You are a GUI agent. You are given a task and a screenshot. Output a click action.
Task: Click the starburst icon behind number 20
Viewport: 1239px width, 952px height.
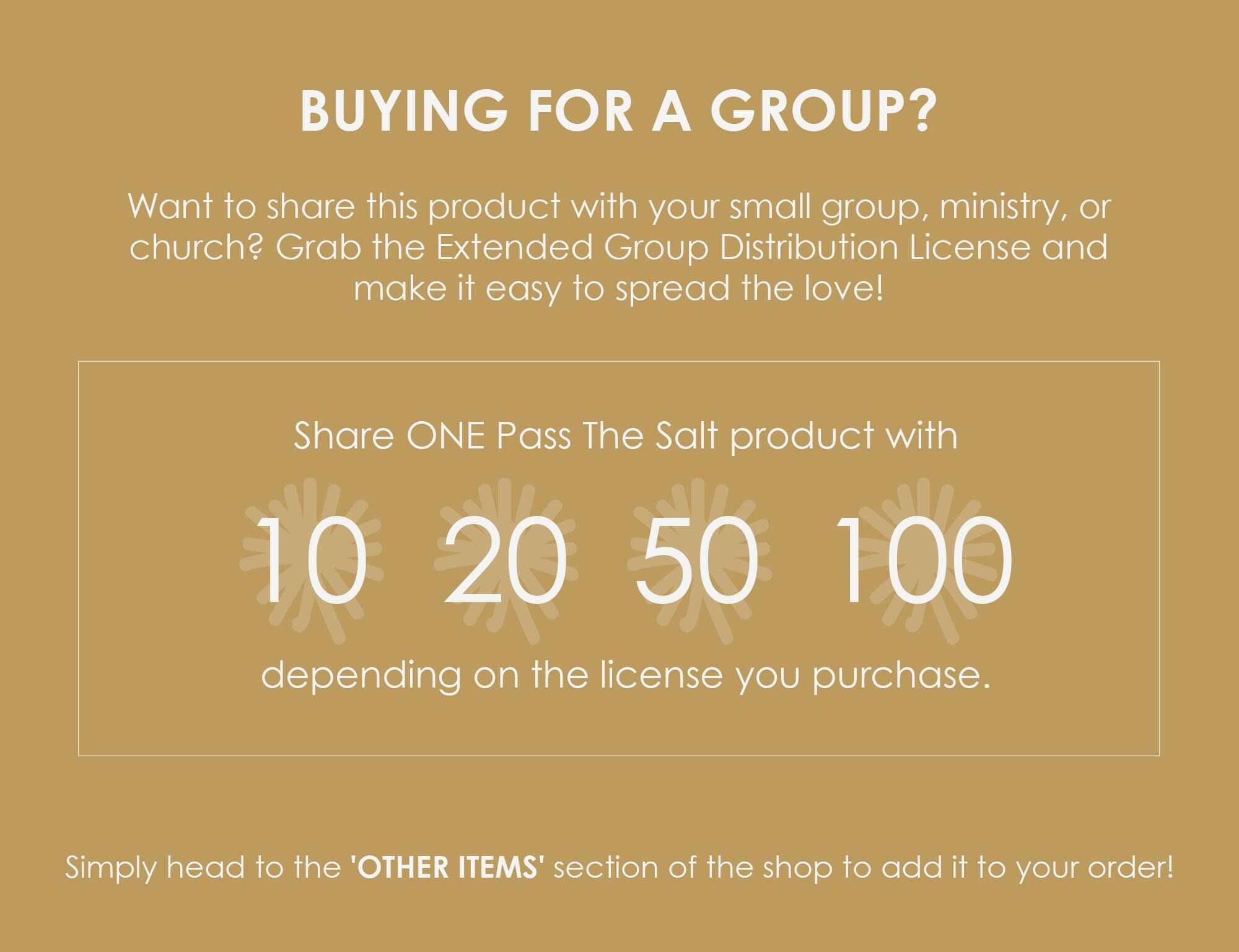click(506, 561)
